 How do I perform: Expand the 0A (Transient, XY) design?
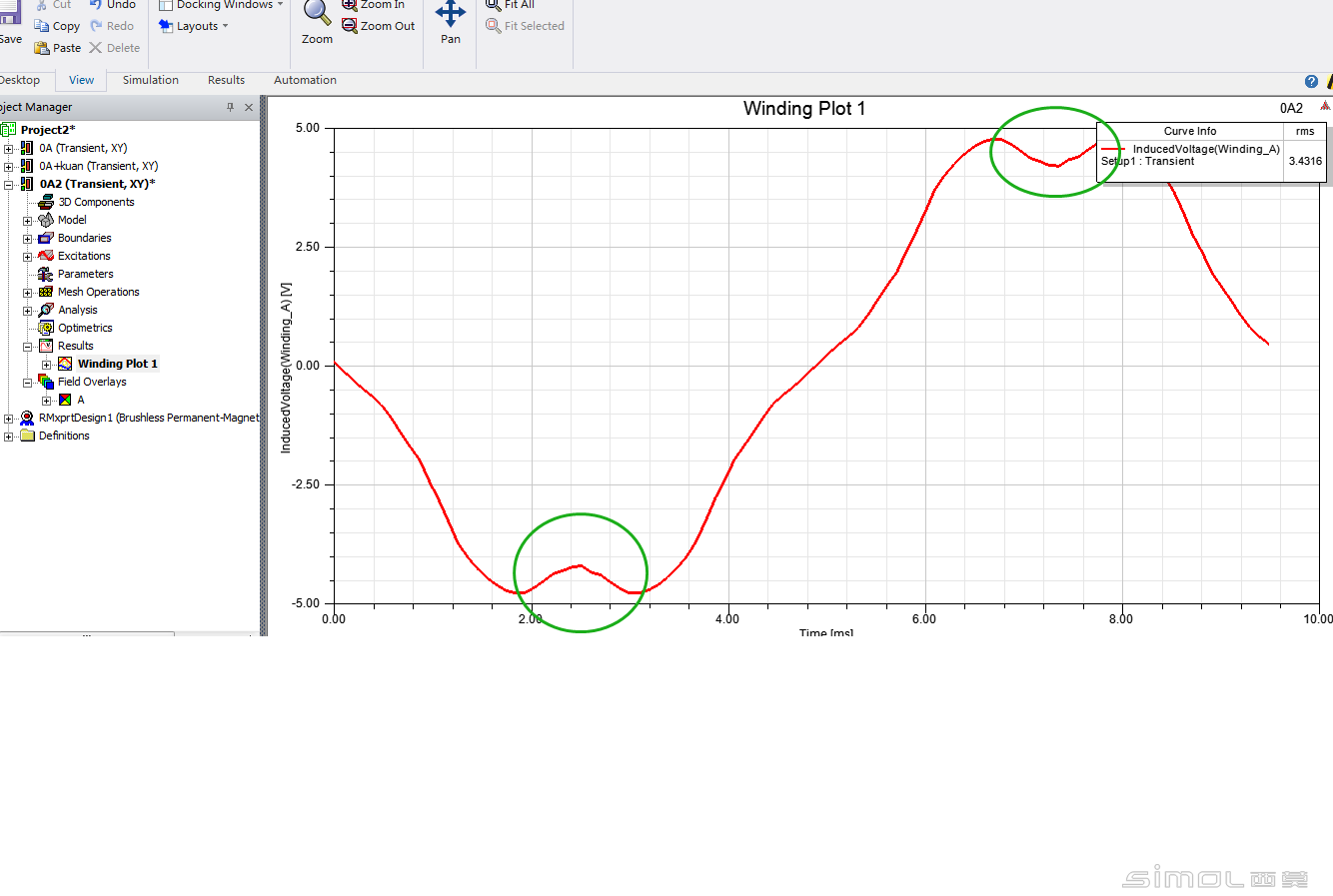pyautogui.click(x=9, y=149)
